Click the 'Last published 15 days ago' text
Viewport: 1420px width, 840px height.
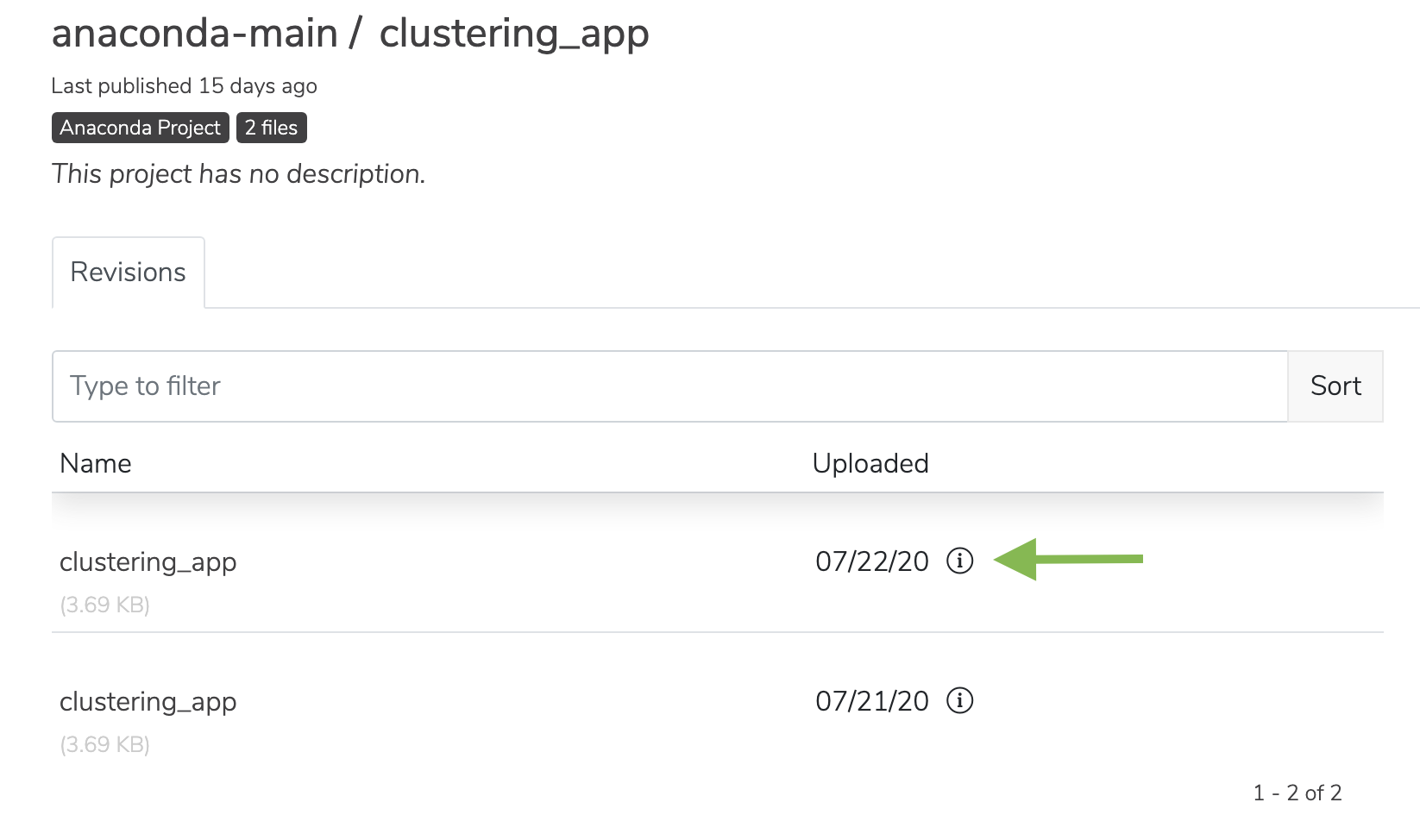point(185,86)
